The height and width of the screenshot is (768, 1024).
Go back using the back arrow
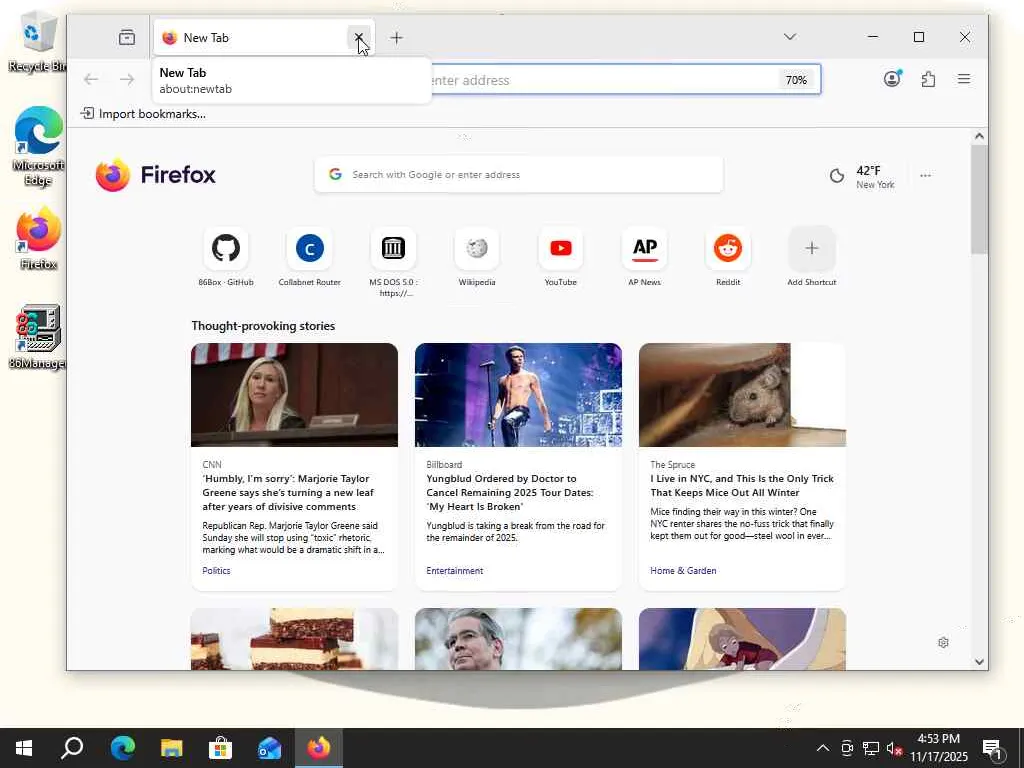(x=91, y=80)
